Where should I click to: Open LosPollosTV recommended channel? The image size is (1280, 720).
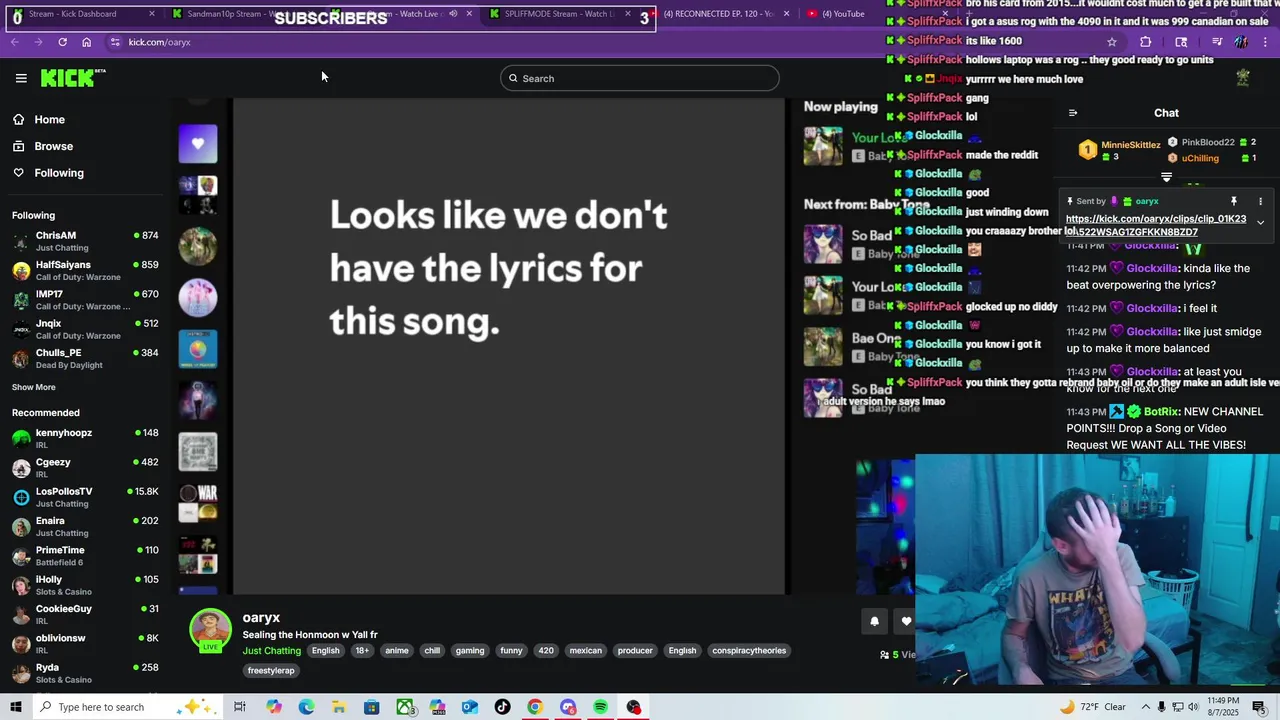pyautogui.click(x=85, y=497)
